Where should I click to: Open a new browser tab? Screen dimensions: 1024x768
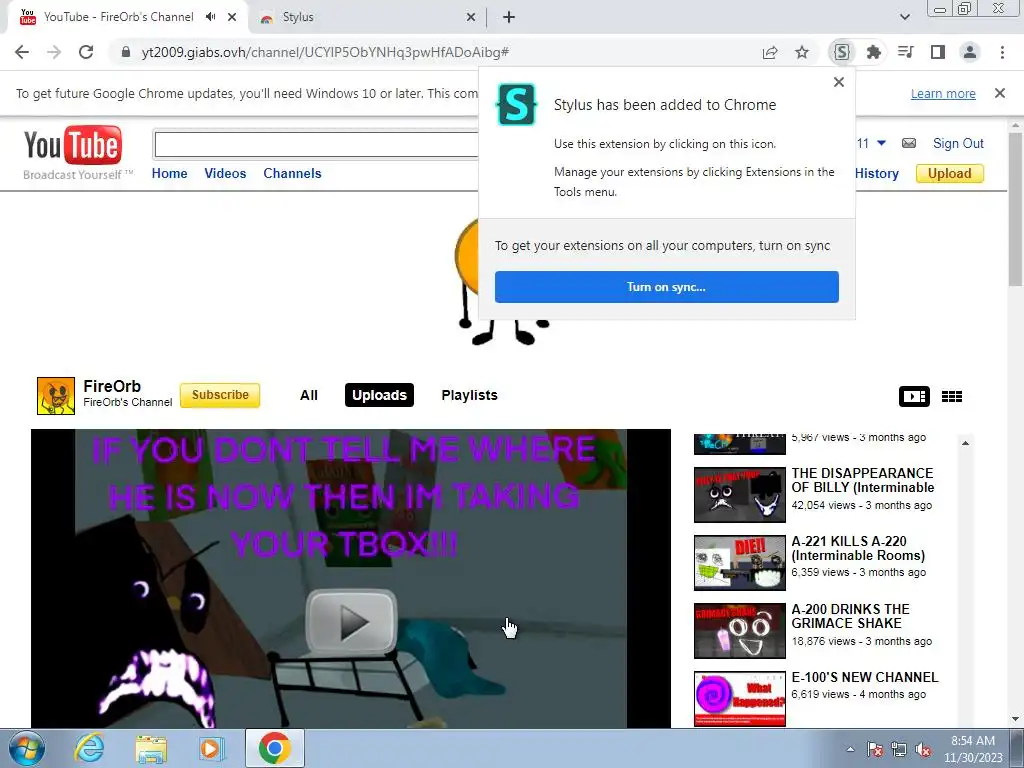tap(509, 17)
